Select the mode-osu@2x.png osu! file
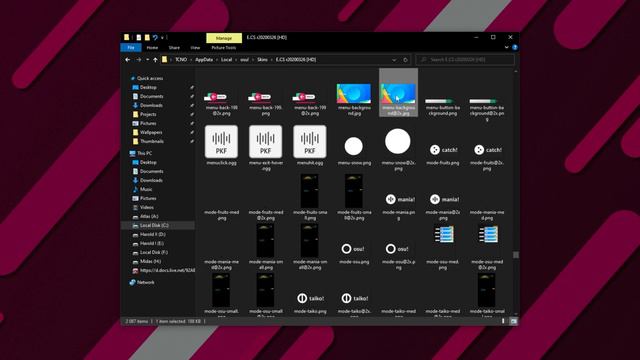 398,249
